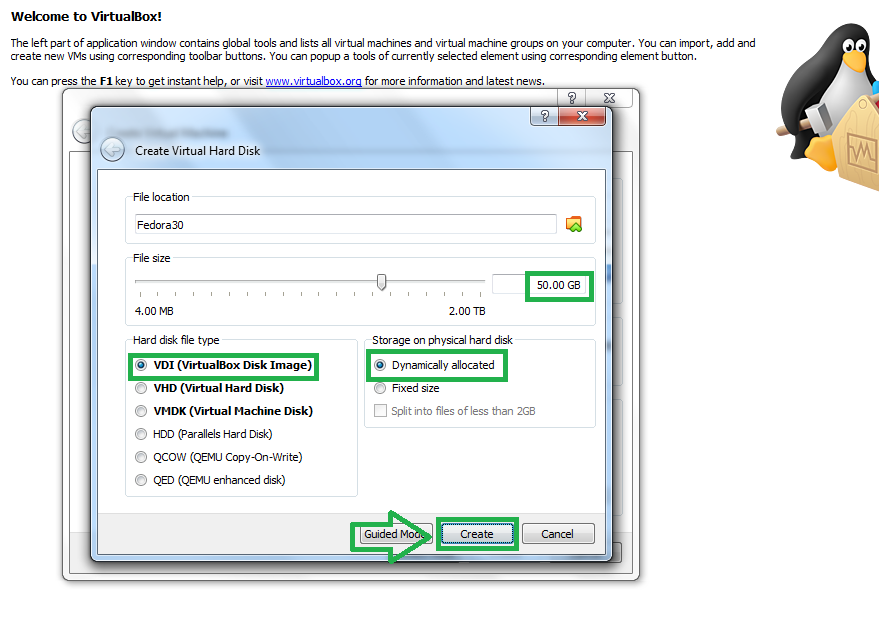Select QED (QEMU enhanced disk) option
Screen dimensions: 879x631
pos(210,480)
